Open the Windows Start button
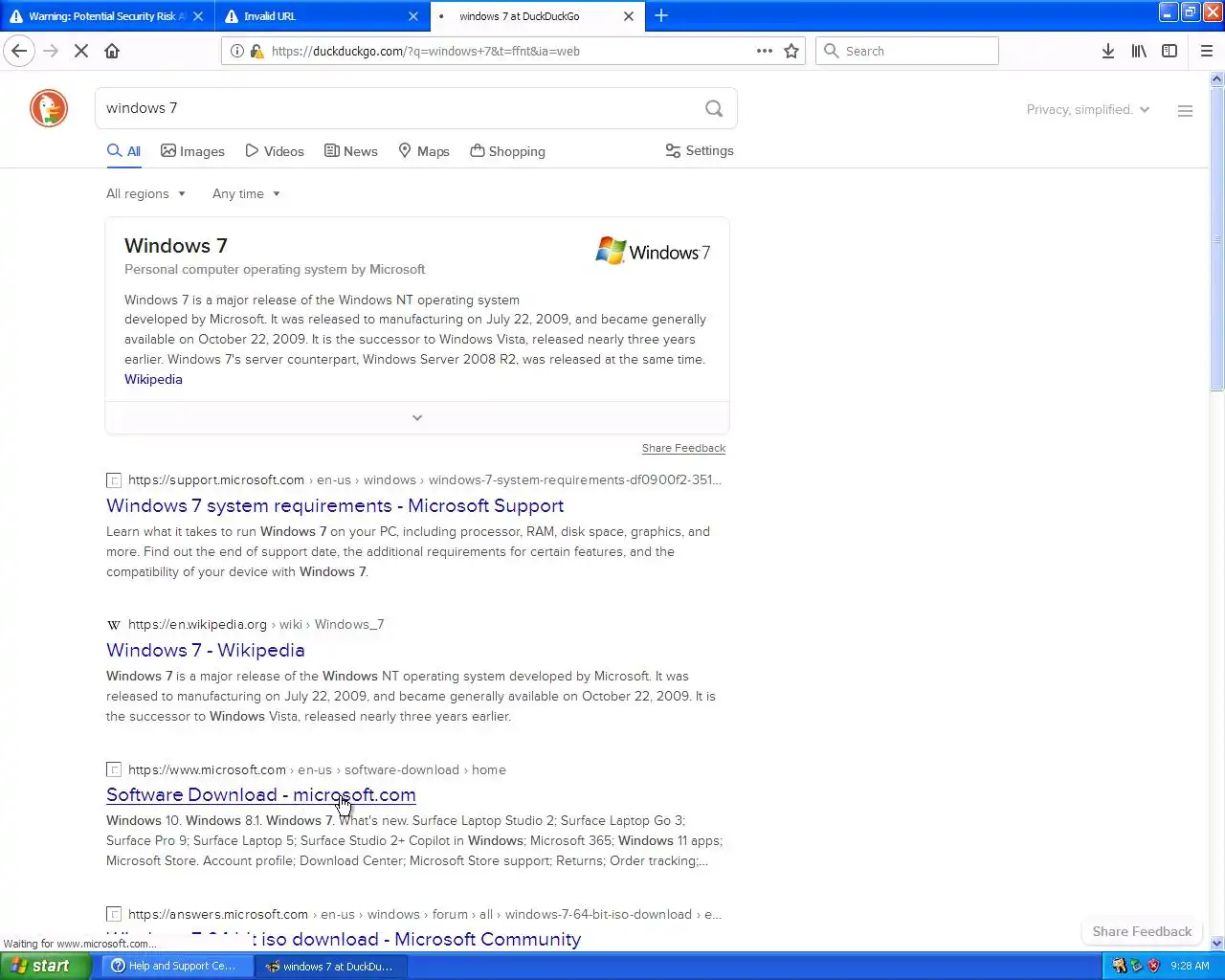 (x=45, y=966)
